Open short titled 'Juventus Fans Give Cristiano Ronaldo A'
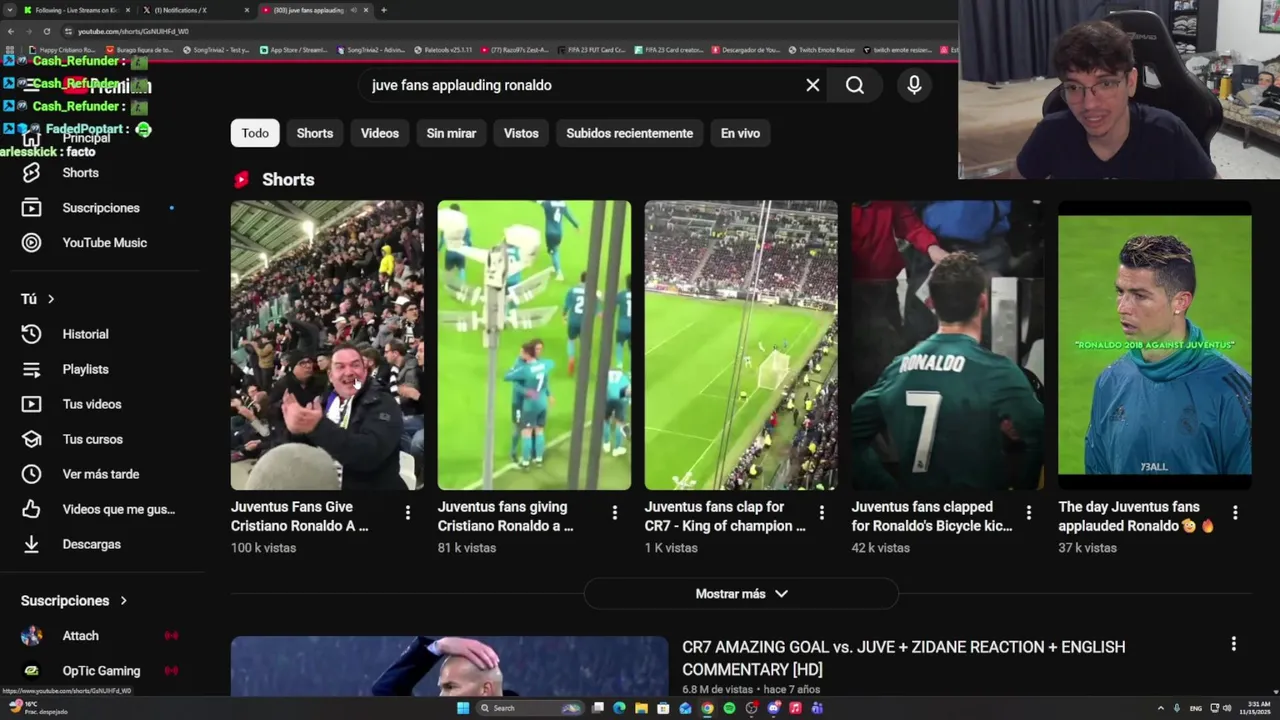 [300, 516]
